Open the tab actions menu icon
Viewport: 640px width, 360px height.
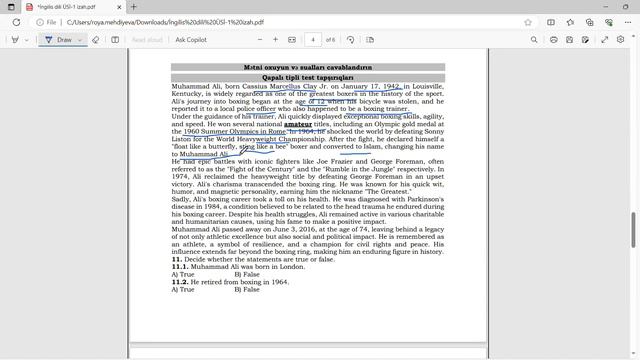coord(11,7)
